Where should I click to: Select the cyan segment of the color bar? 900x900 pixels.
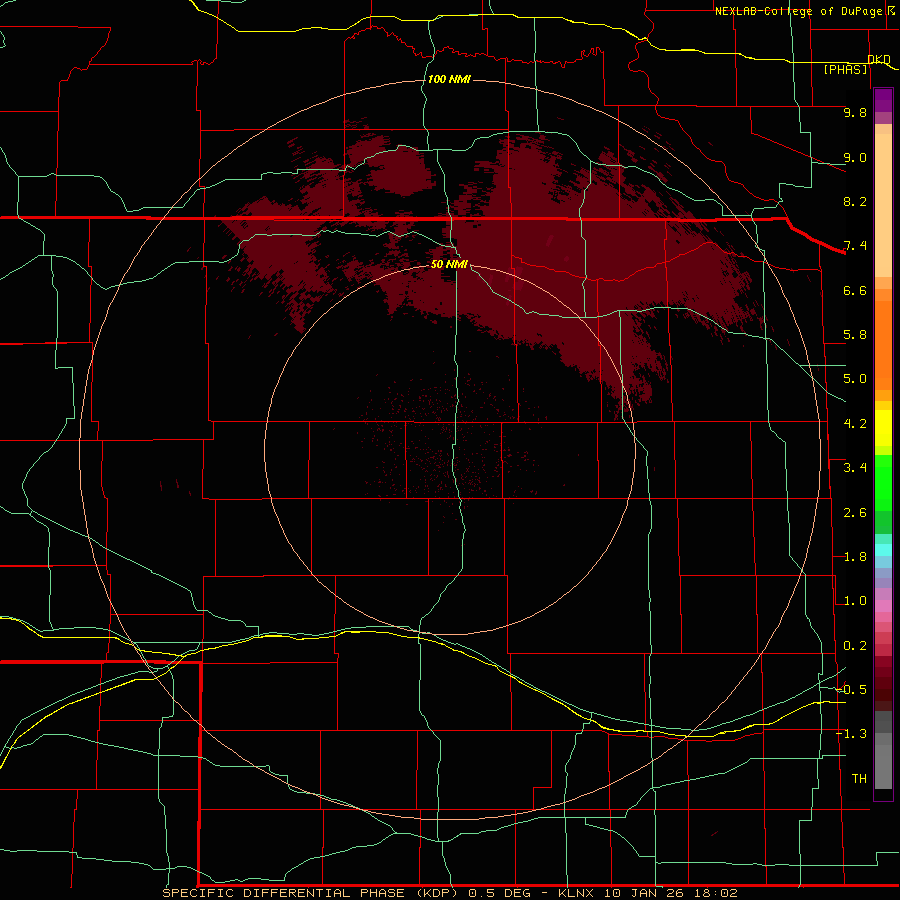[883, 550]
